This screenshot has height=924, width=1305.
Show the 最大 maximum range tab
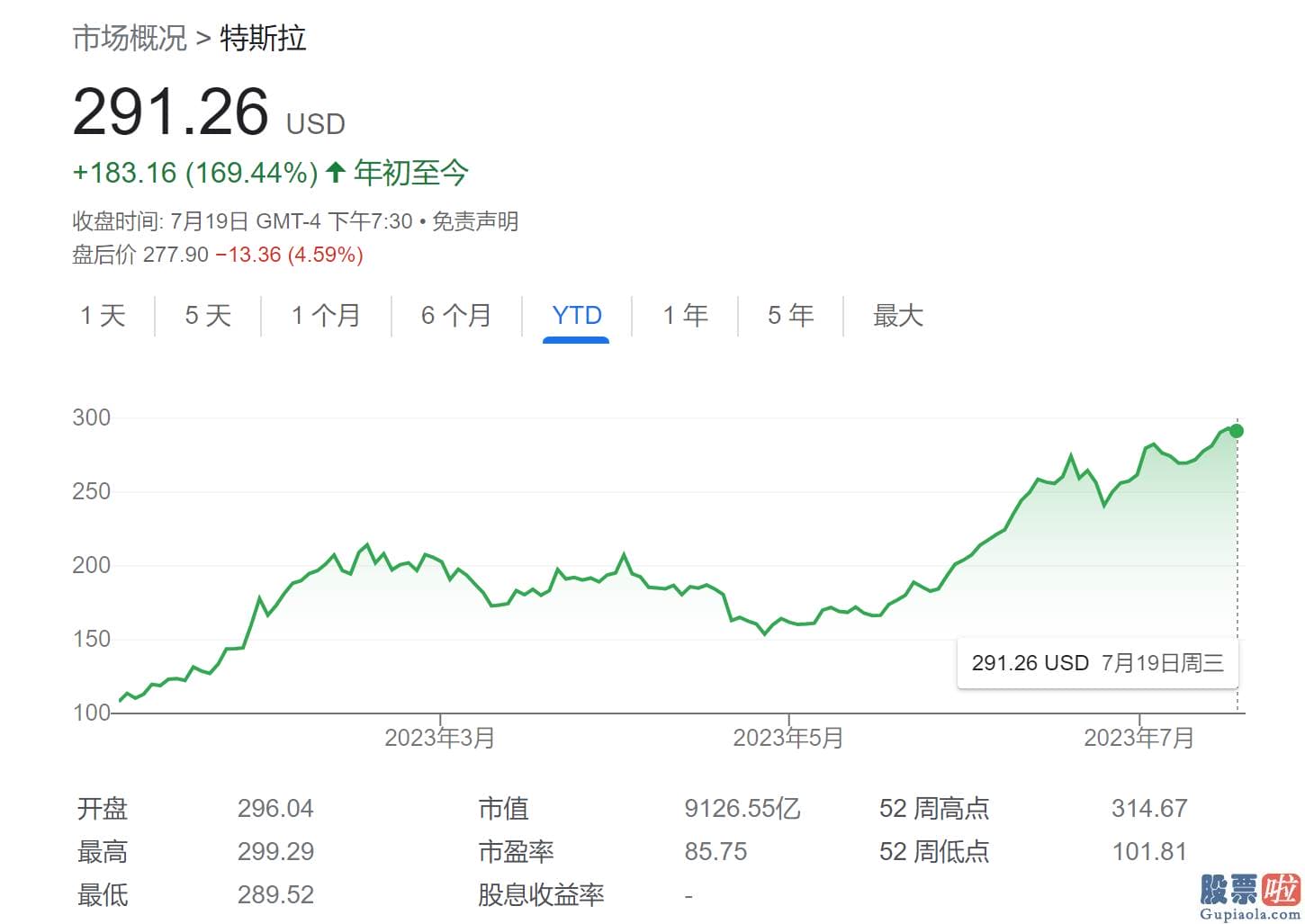[898, 316]
